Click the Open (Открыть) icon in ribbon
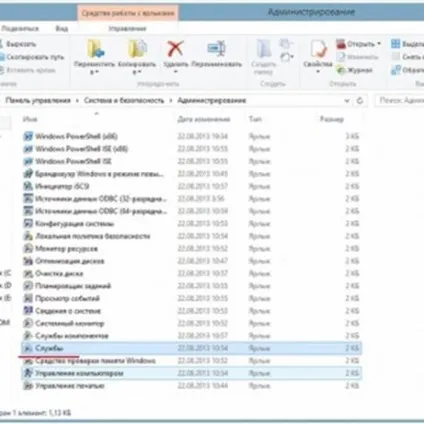This screenshot has height=424, width=424. click(341, 44)
